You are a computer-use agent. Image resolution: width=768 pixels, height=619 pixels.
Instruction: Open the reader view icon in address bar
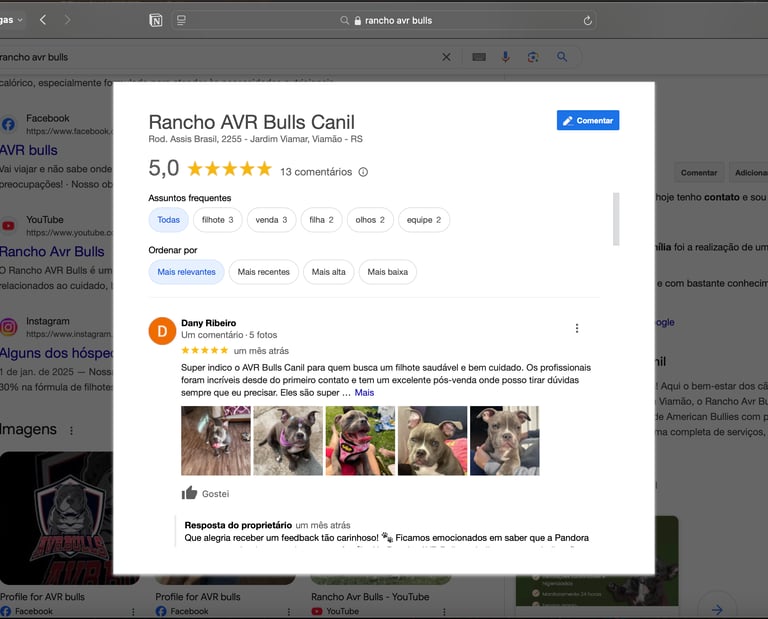point(181,20)
